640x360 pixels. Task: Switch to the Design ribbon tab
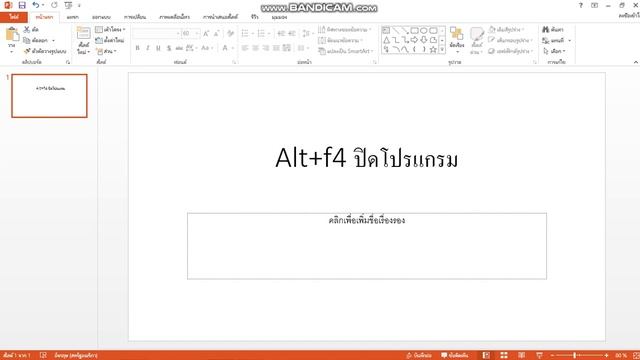click(x=101, y=17)
